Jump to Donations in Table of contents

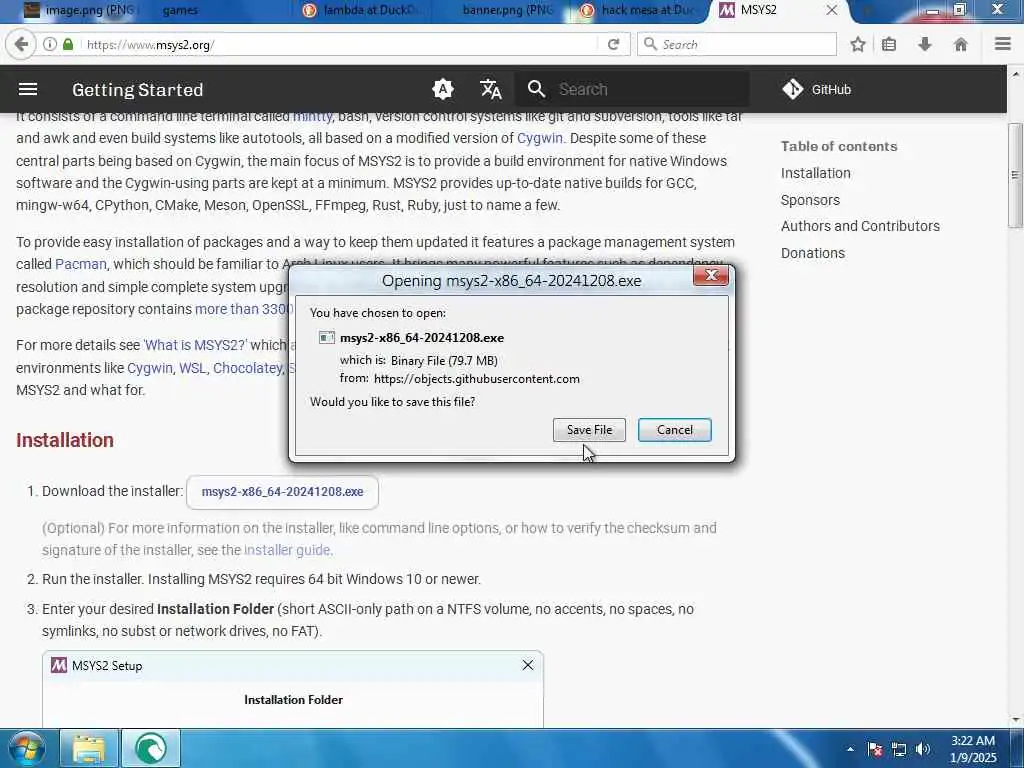click(x=813, y=253)
